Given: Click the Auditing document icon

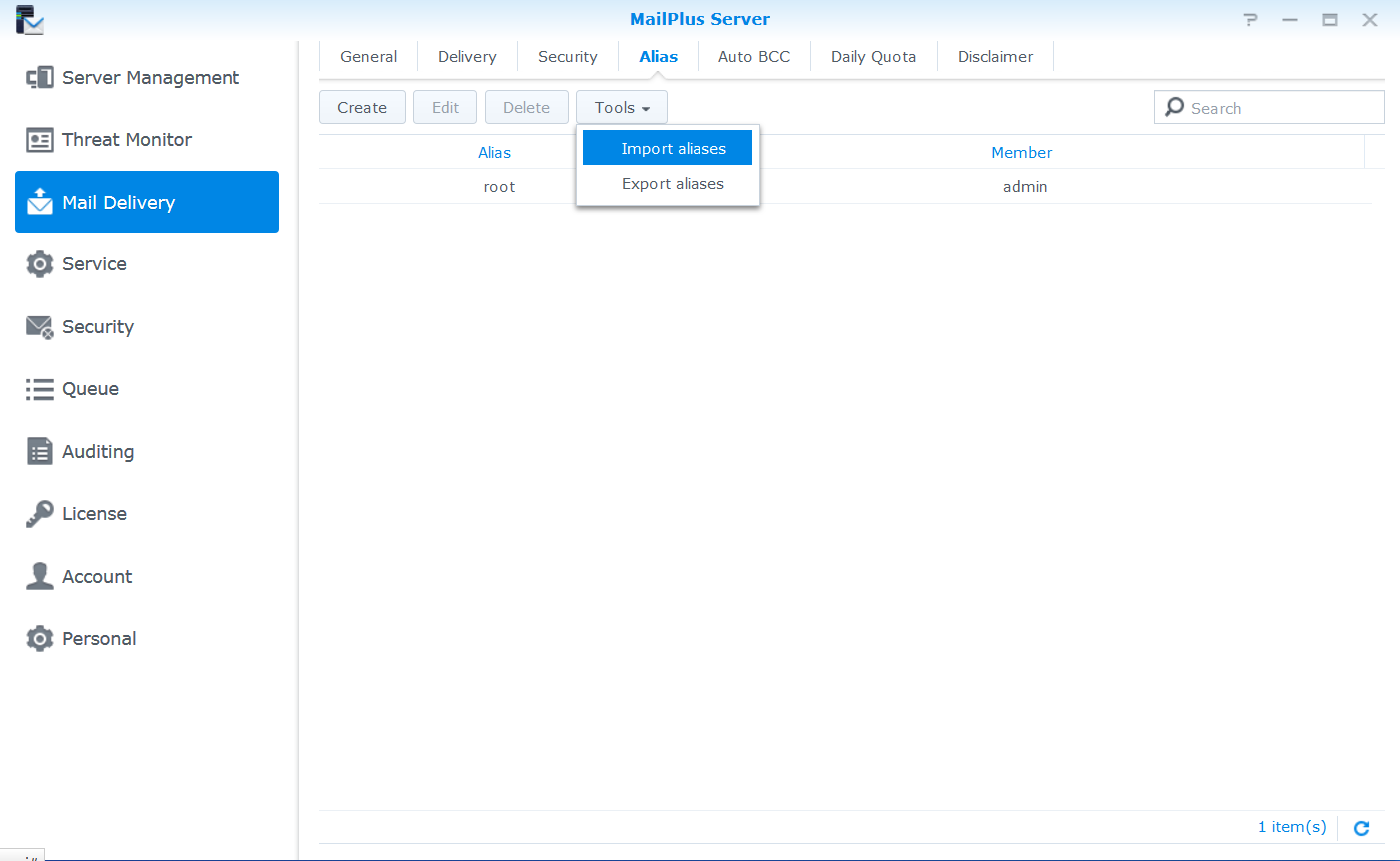Looking at the screenshot, I should click(x=40, y=451).
